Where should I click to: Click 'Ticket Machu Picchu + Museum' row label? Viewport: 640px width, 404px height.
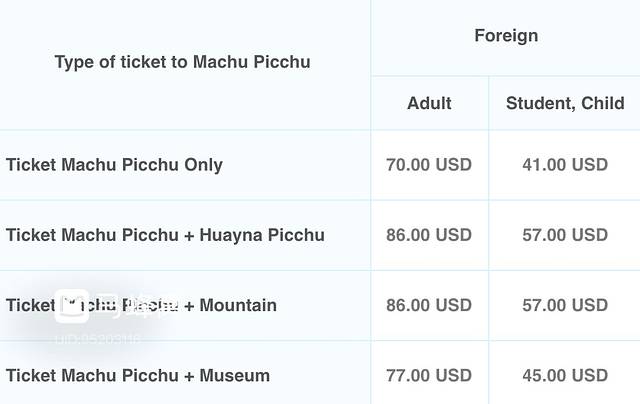(x=138, y=376)
